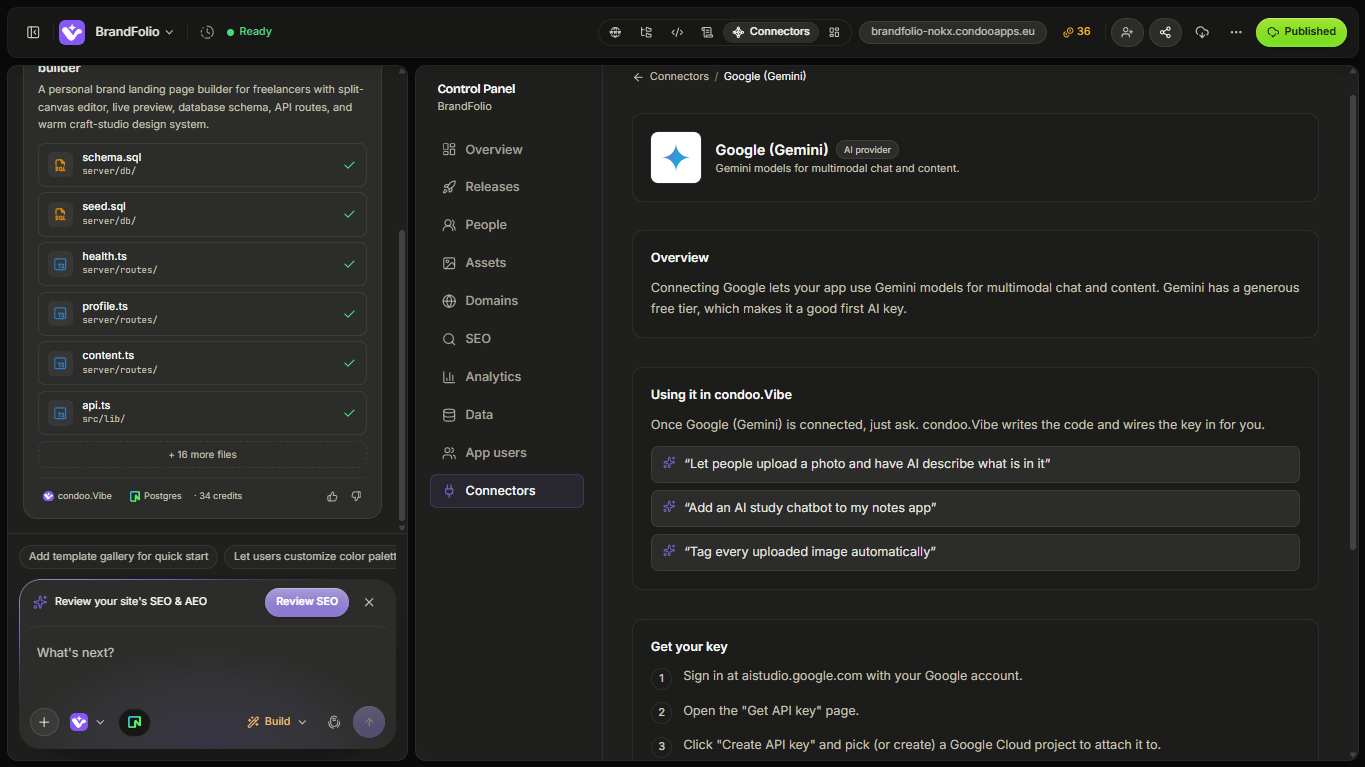Toggle the sidebar panel icon
Viewport: 1365px width, 767px height.
33,32
